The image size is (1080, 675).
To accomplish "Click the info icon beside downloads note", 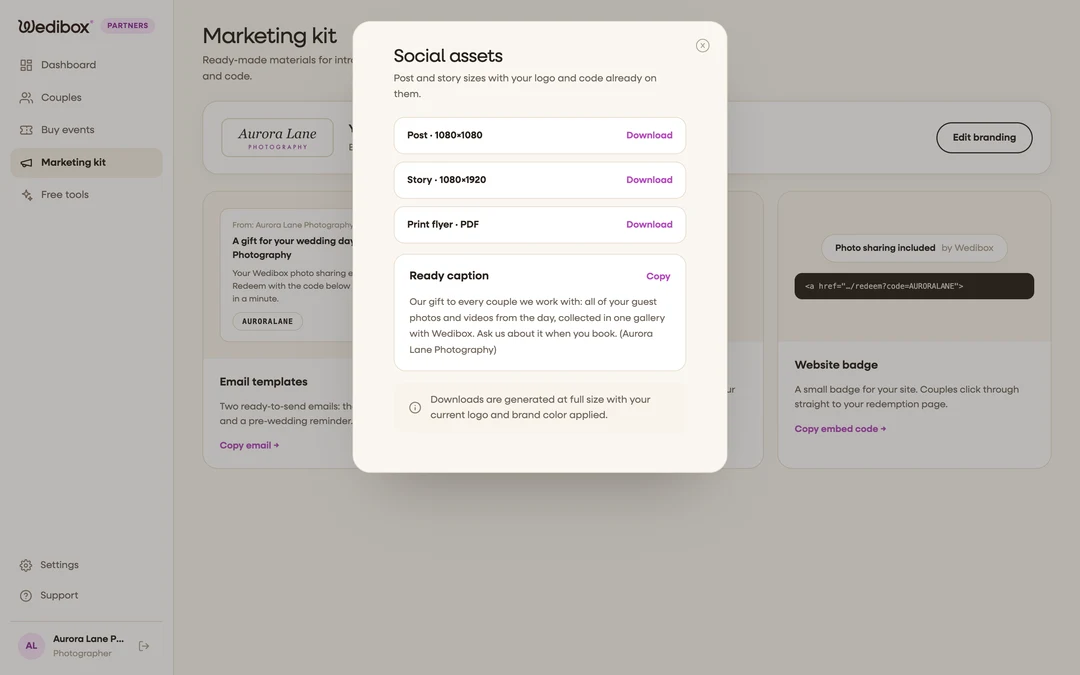I will pos(415,407).
